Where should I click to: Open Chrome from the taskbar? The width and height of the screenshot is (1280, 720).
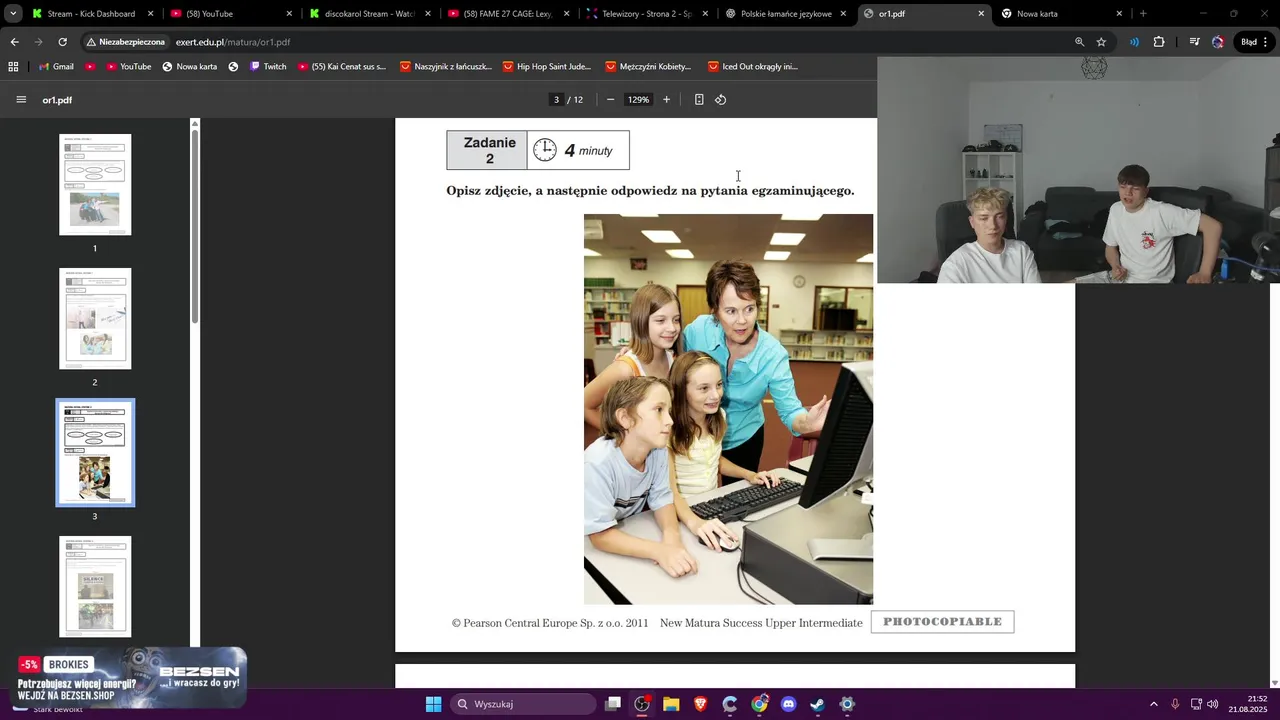pyautogui.click(x=759, y=704)
